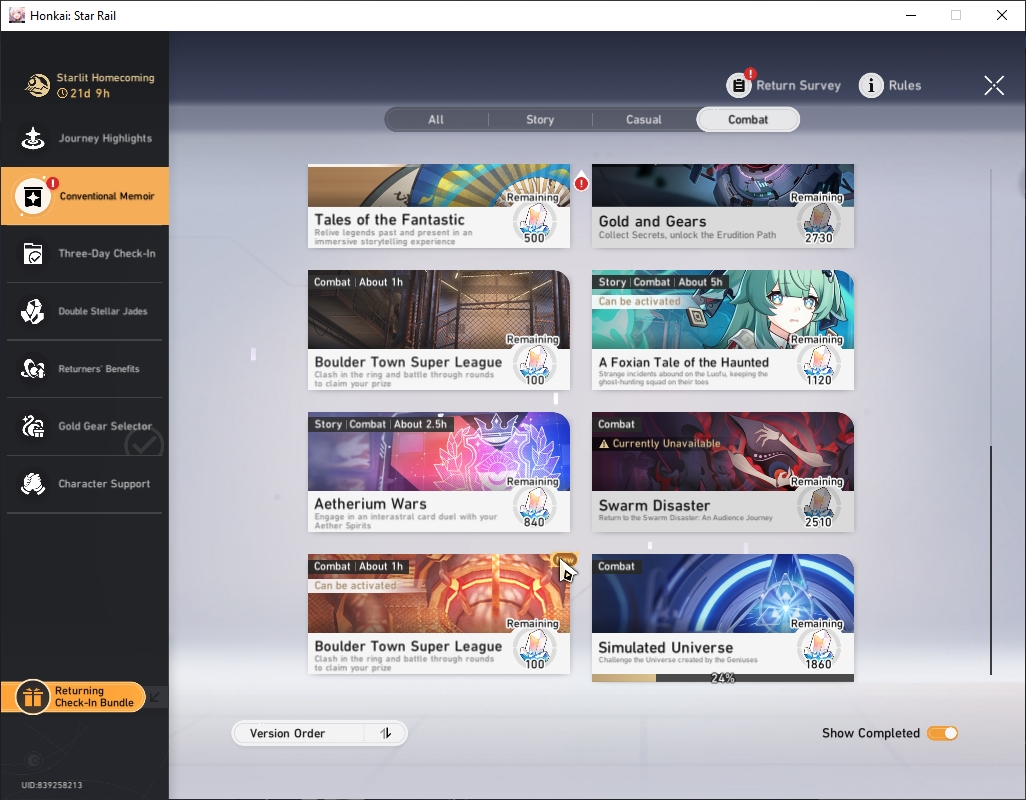
Task: Select Returners' Benefits sidebar icon
Action: coord(33,369)
